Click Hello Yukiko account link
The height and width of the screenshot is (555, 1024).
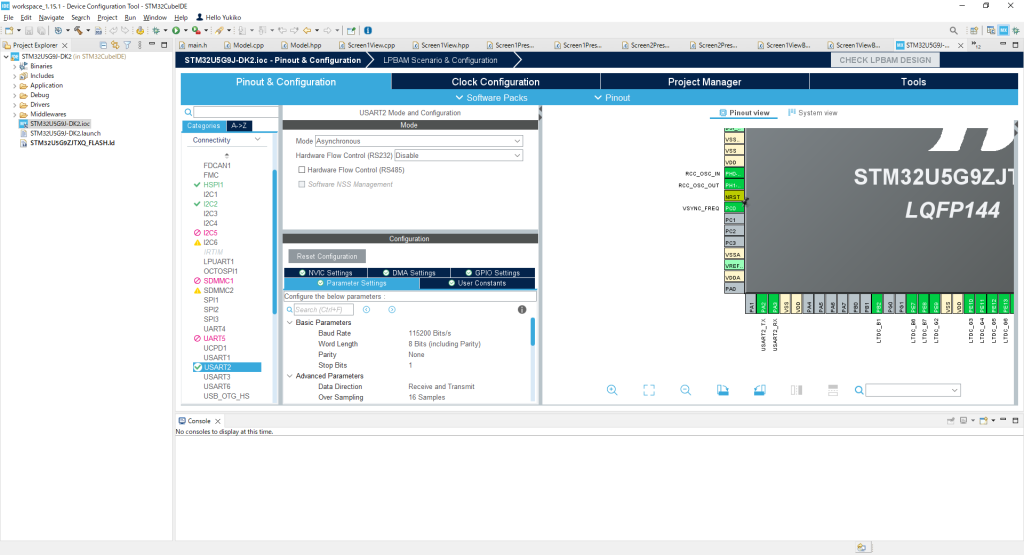click(x=218, y=18)
